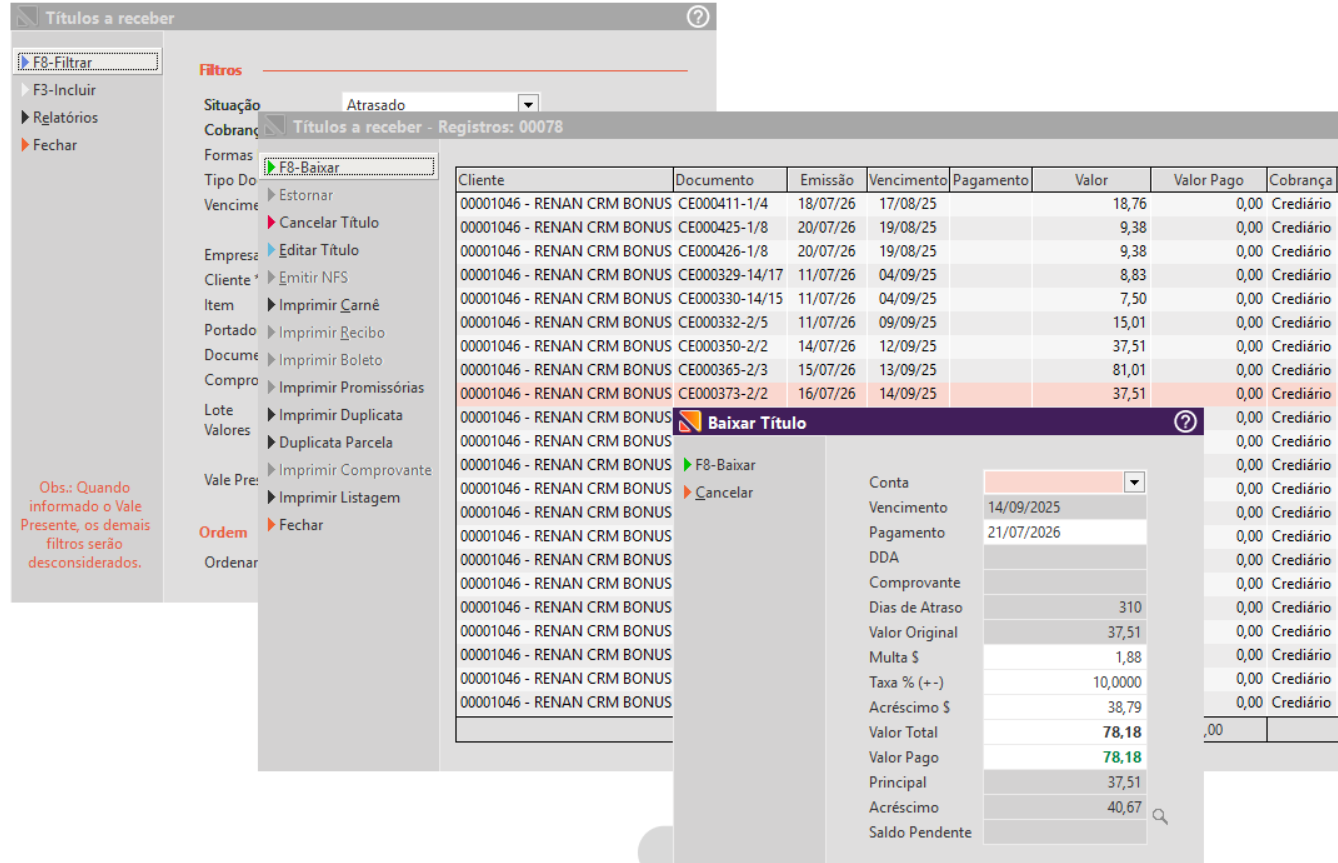Click F8-Filtrar in the back window
The width and height of the screenshot is (1338, 863).
[88, 62]
